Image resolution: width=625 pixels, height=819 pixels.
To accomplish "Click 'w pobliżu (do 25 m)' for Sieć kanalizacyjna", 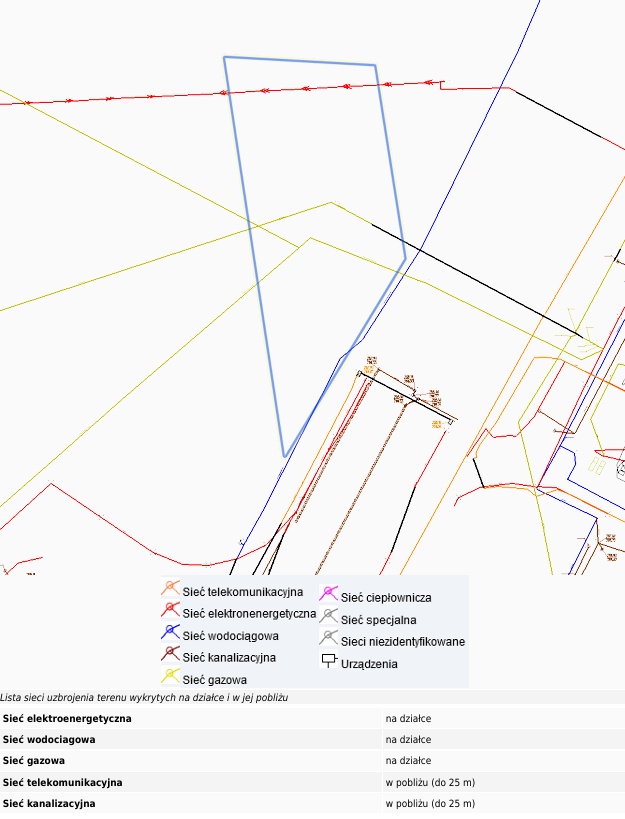I will click(x=430, y=803).
